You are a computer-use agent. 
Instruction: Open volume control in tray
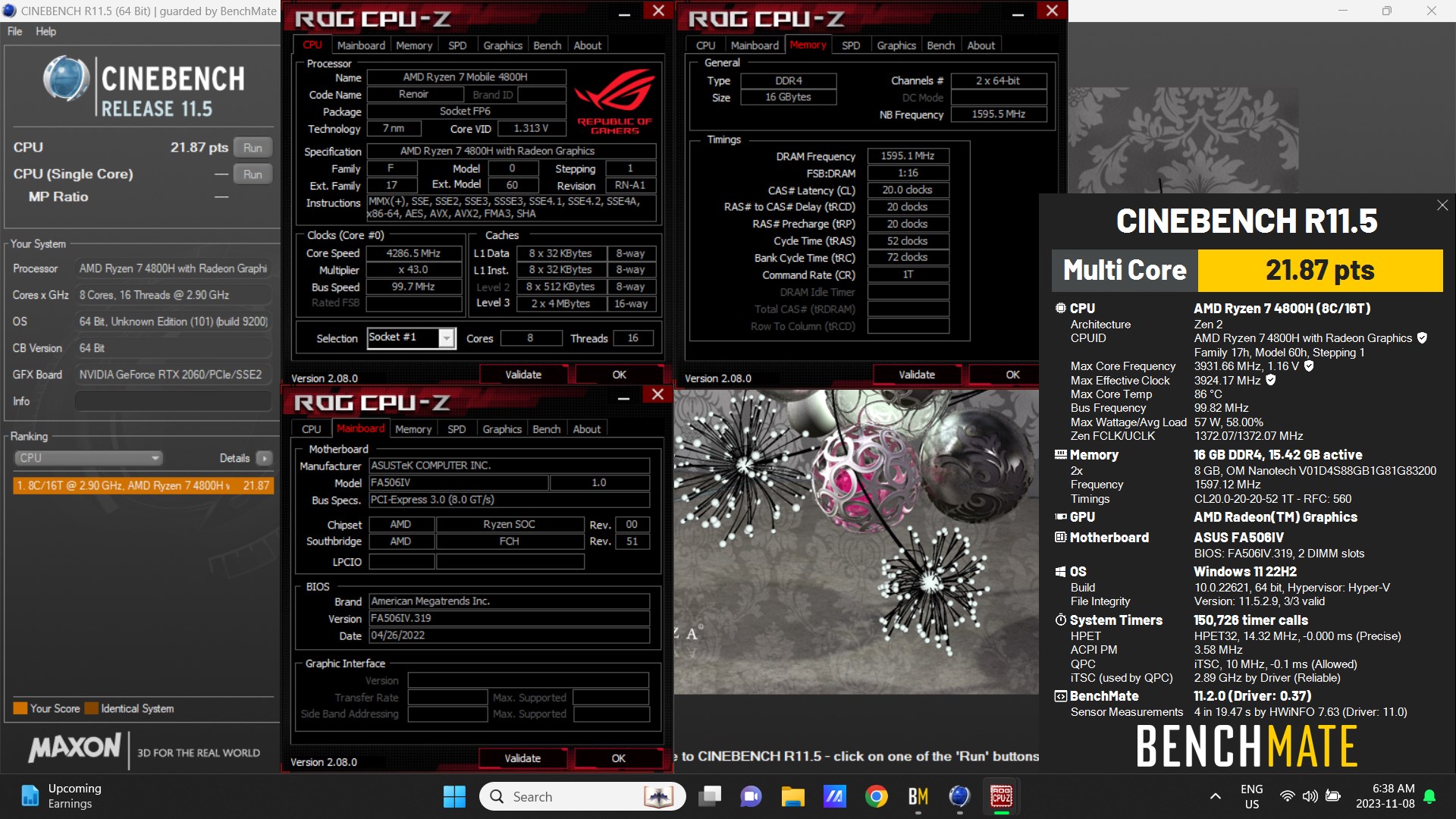[1310, 796]
